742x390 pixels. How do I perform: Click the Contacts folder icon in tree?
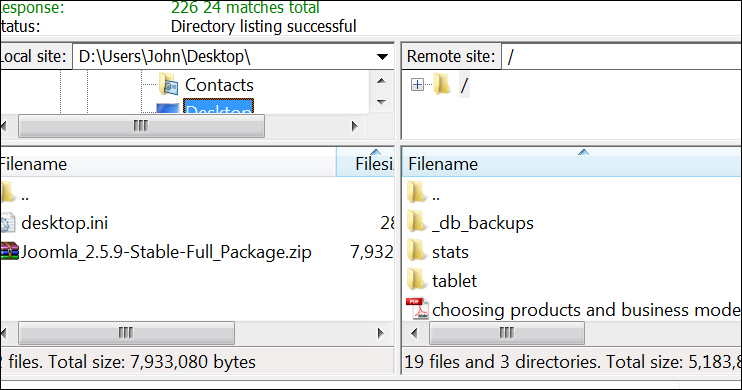pos(168,85)
